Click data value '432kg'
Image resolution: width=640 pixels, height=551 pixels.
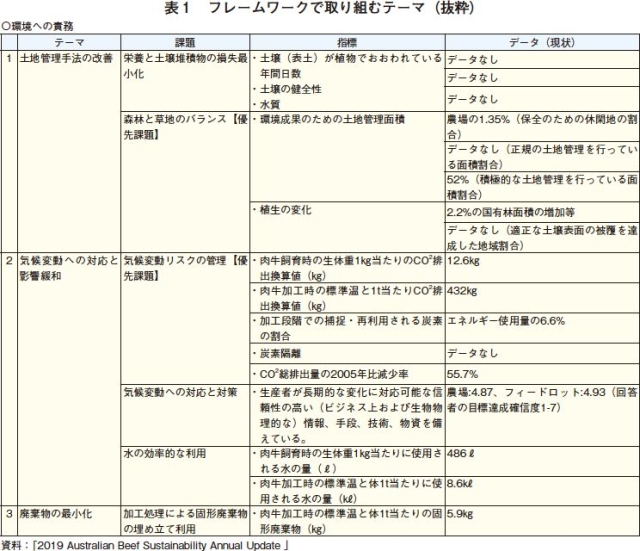462,291
